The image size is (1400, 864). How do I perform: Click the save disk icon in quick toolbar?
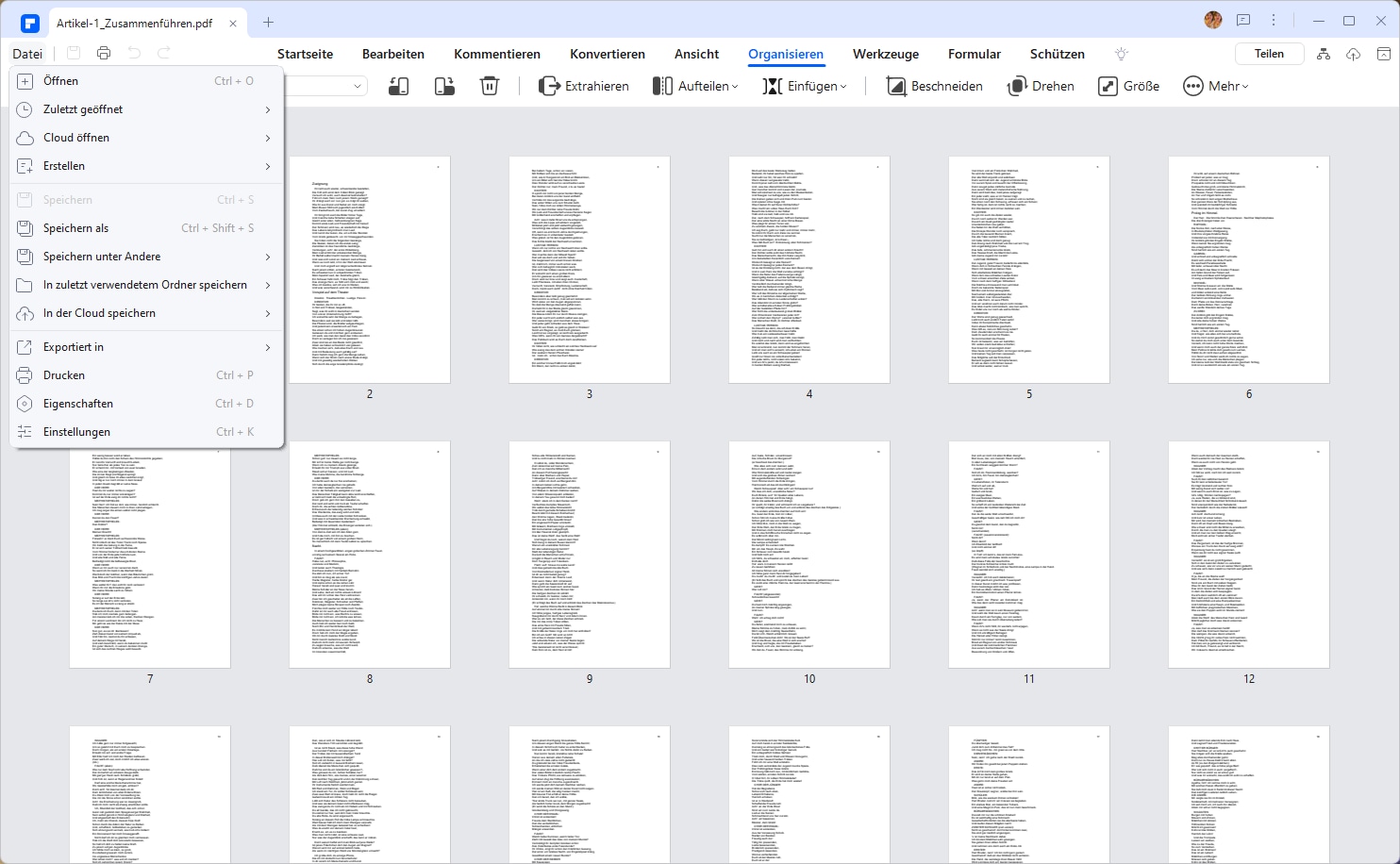74,54
